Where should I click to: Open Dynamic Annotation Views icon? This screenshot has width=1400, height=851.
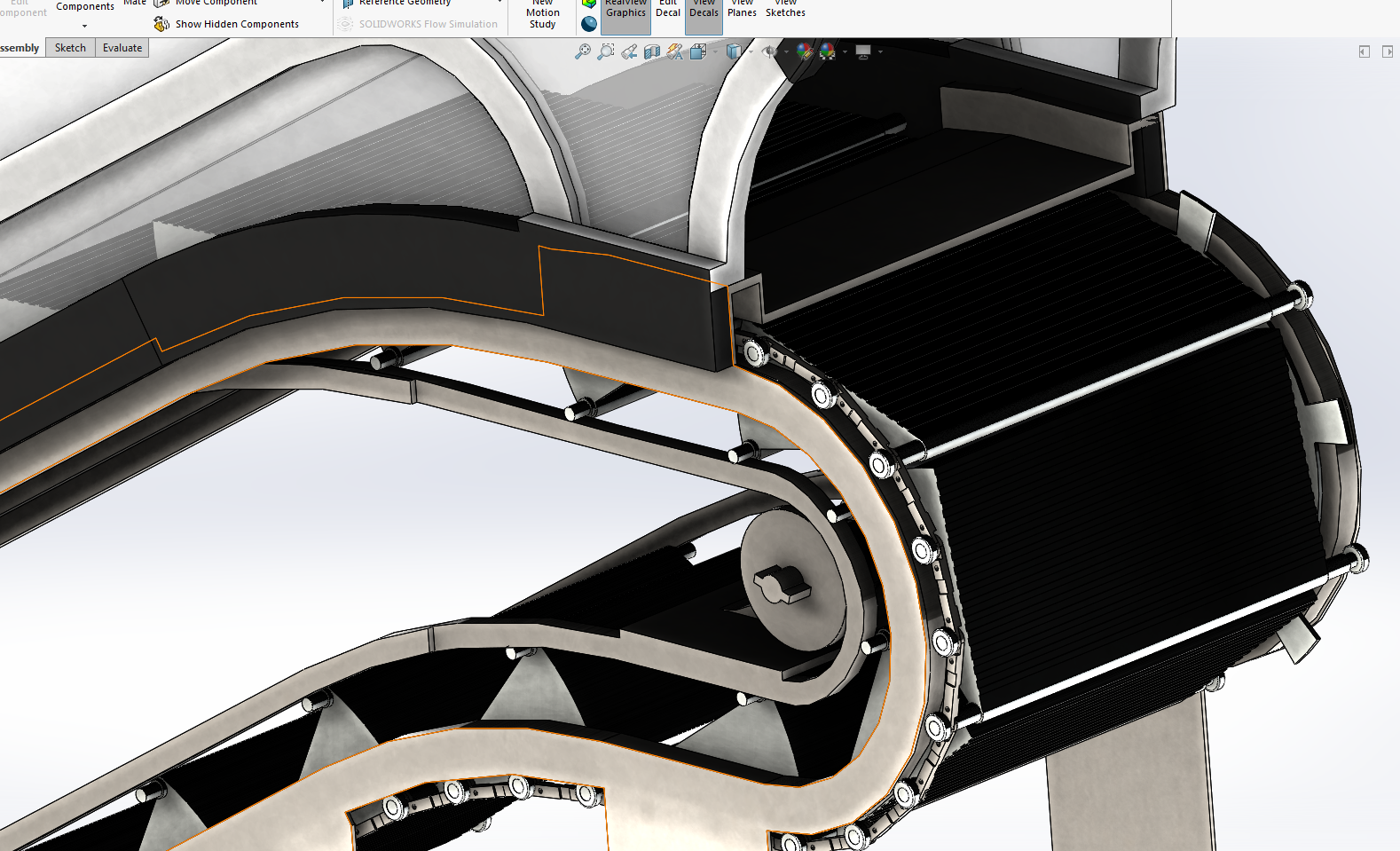pos(675,51)
